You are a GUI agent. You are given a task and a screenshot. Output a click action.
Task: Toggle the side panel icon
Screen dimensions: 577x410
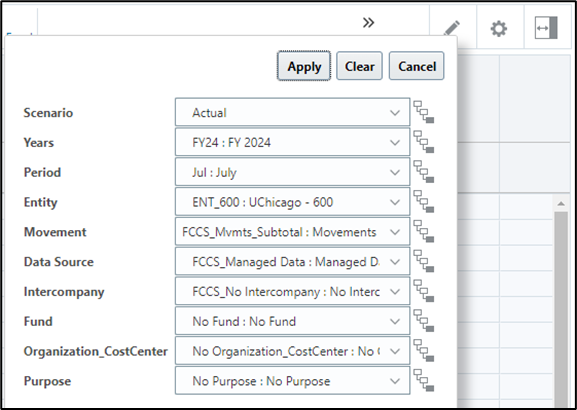coord(546,28)
